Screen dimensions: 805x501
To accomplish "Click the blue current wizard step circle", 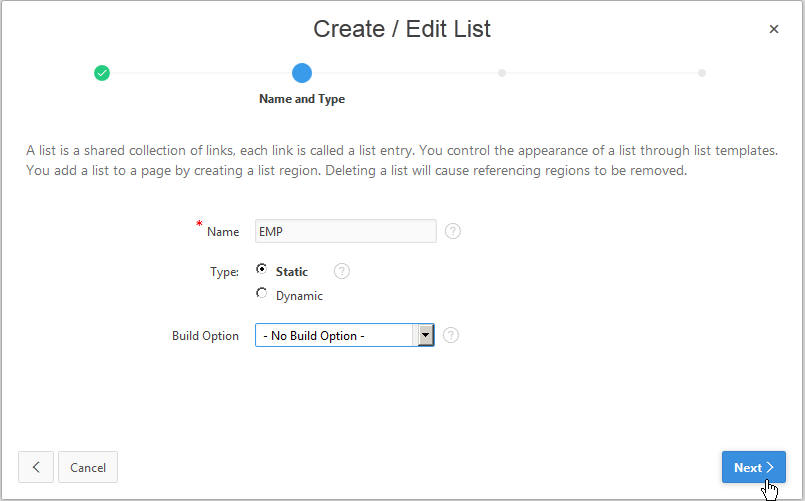I will [302, 72].
